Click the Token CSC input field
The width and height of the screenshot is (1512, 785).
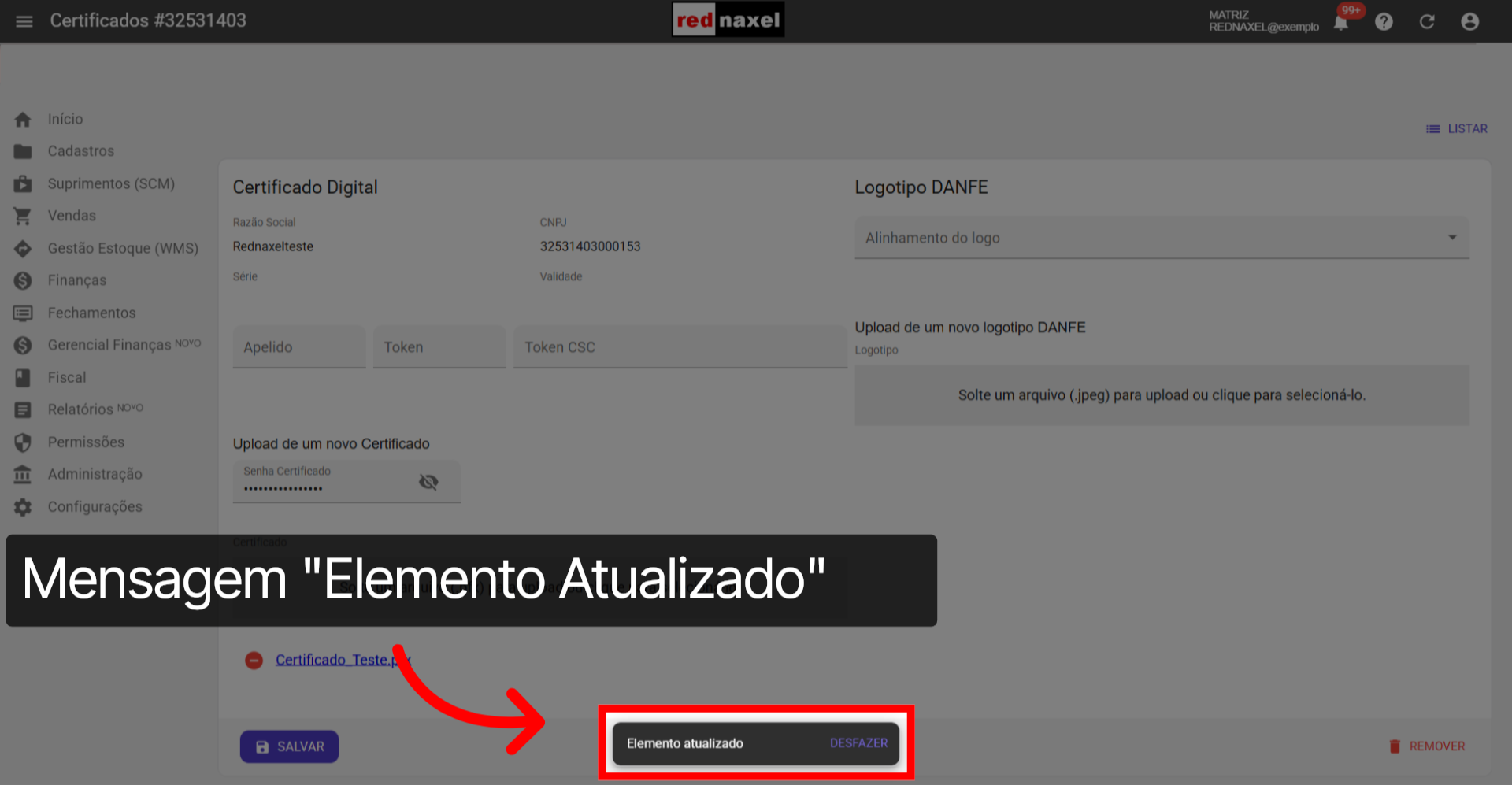click(x=679, y=346)
